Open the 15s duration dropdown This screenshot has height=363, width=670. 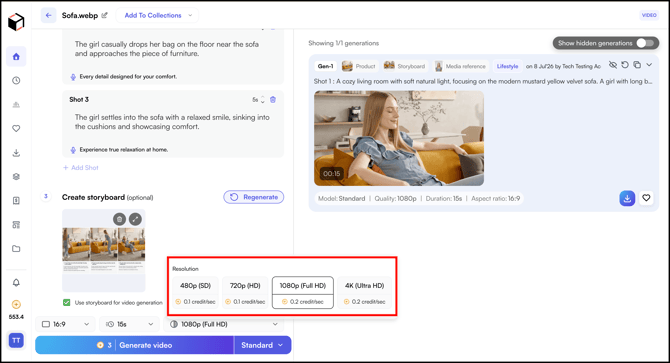coord(129,324)
